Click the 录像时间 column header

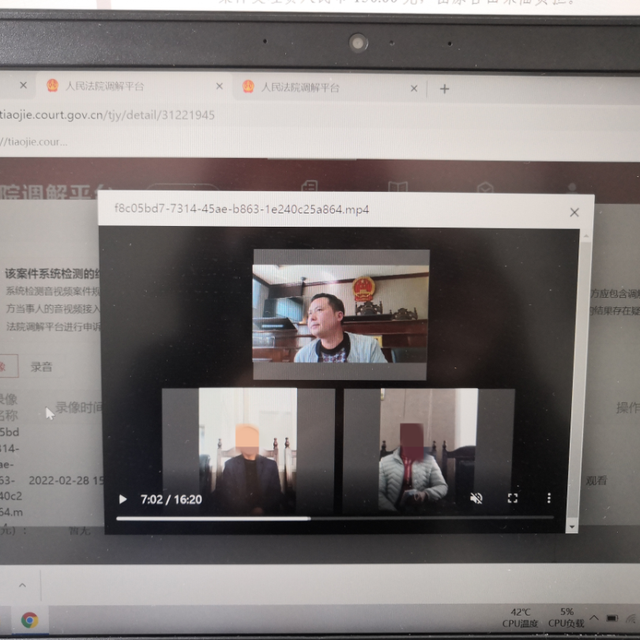pyautogui.click(x=78, y=407)
